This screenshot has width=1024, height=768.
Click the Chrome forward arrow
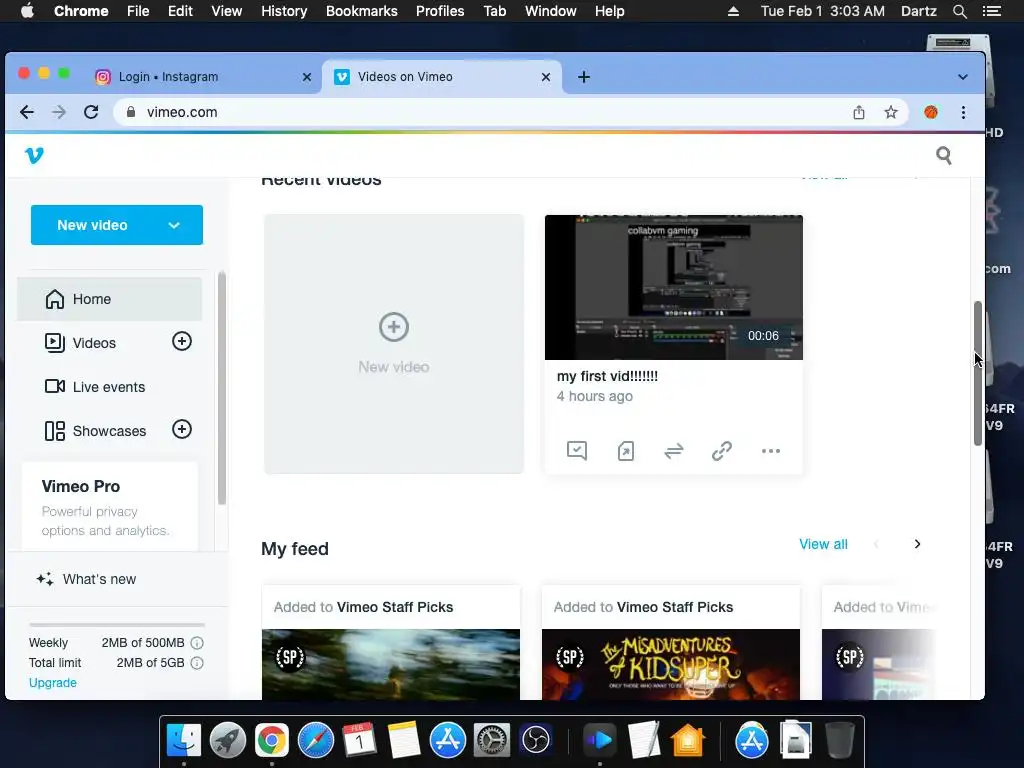59,112
